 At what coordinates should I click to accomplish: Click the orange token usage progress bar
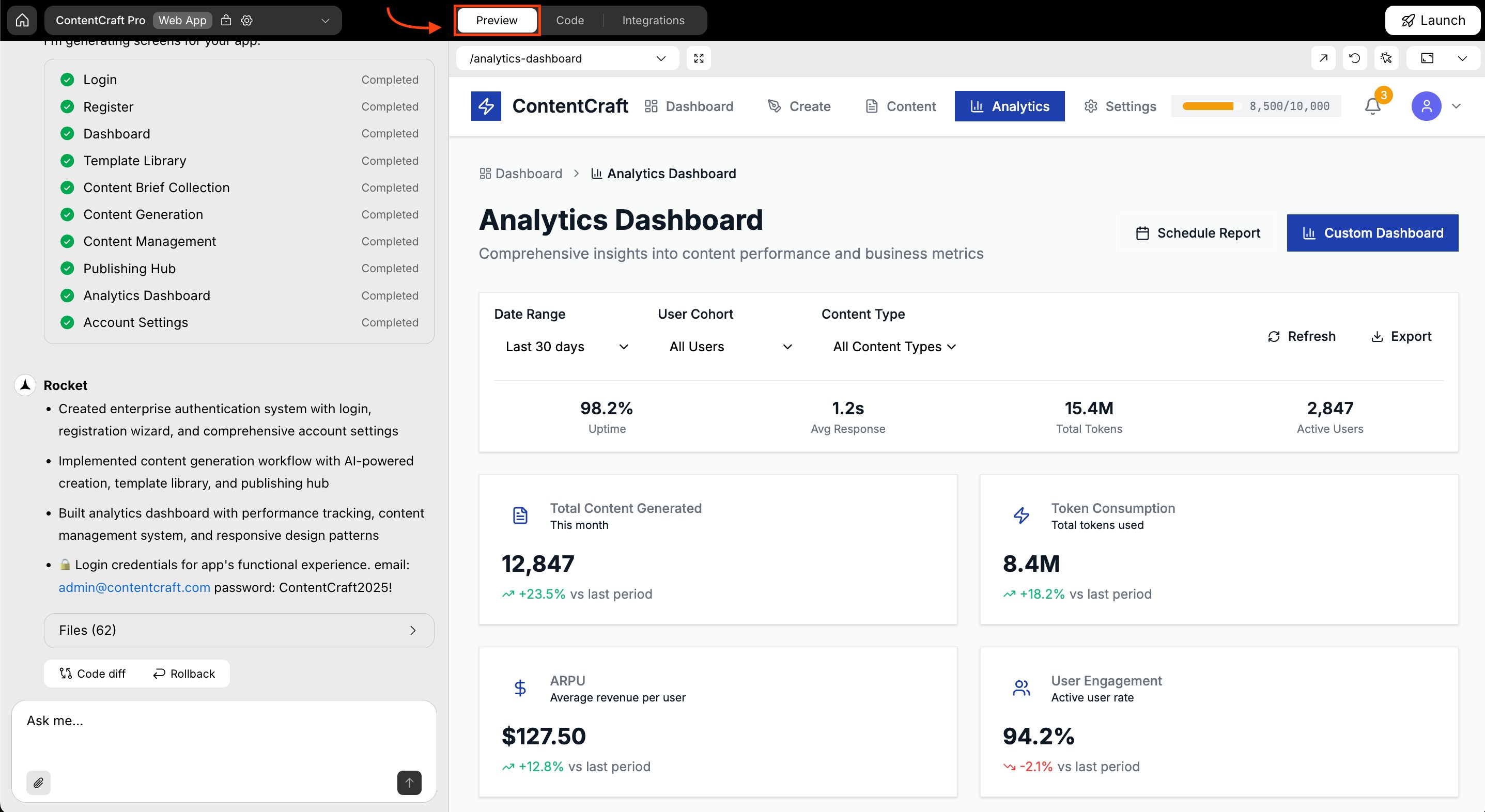coord(1210,106)
